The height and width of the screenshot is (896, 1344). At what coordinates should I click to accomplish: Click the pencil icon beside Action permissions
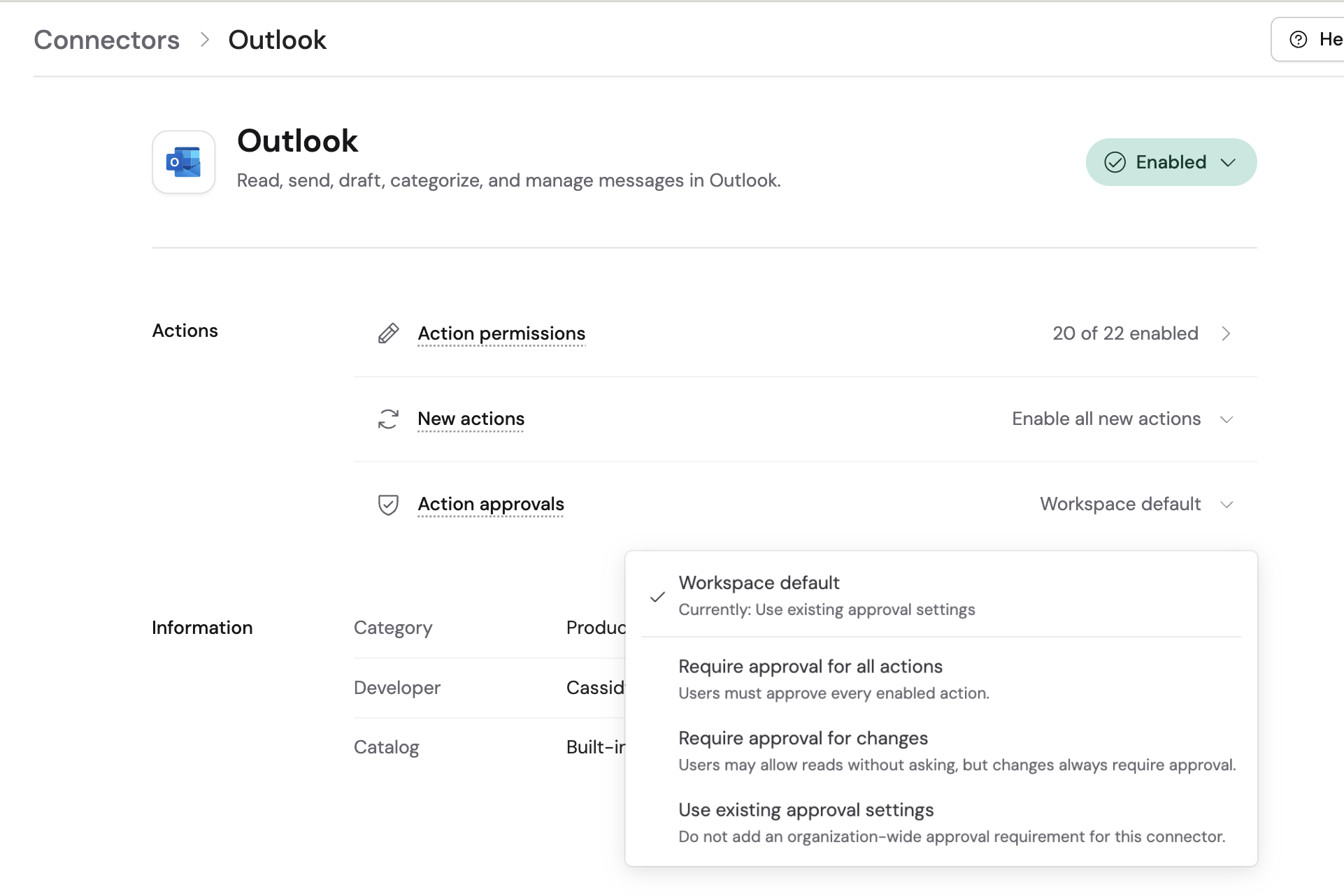[x=388, y=333]
